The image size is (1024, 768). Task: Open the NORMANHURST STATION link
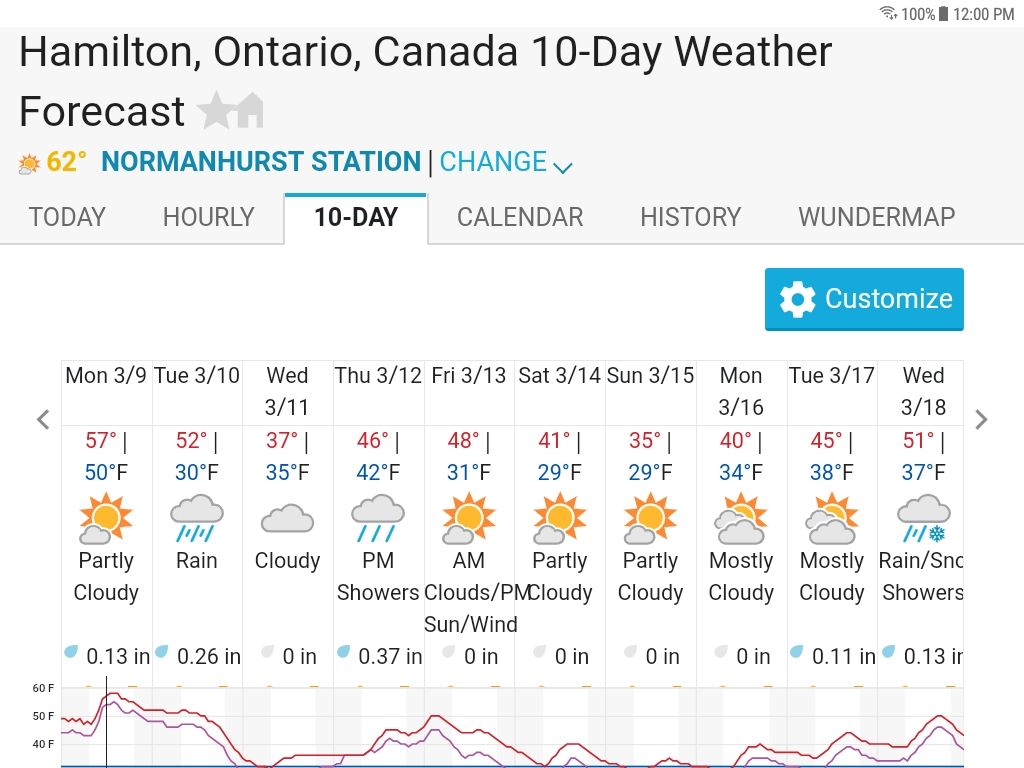pos(260,161)
